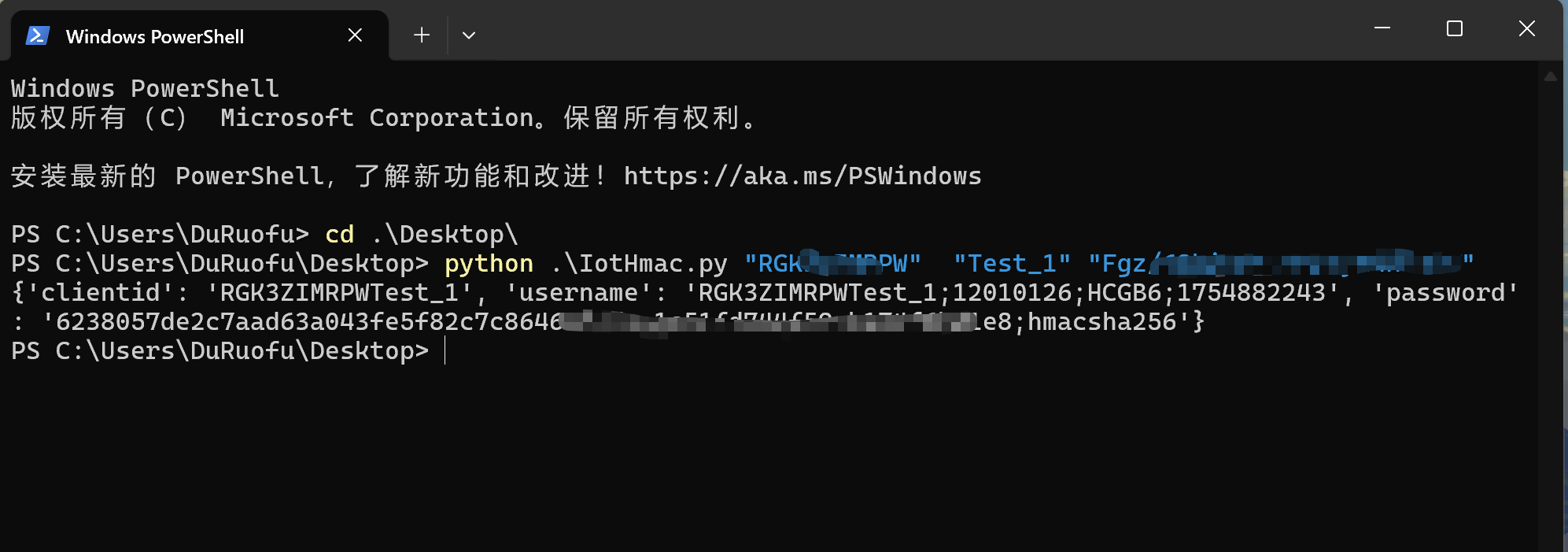The width and height of the screenshot is (1568, 552).
Task: Click the 'username' key in output
Action: (580, 293)
